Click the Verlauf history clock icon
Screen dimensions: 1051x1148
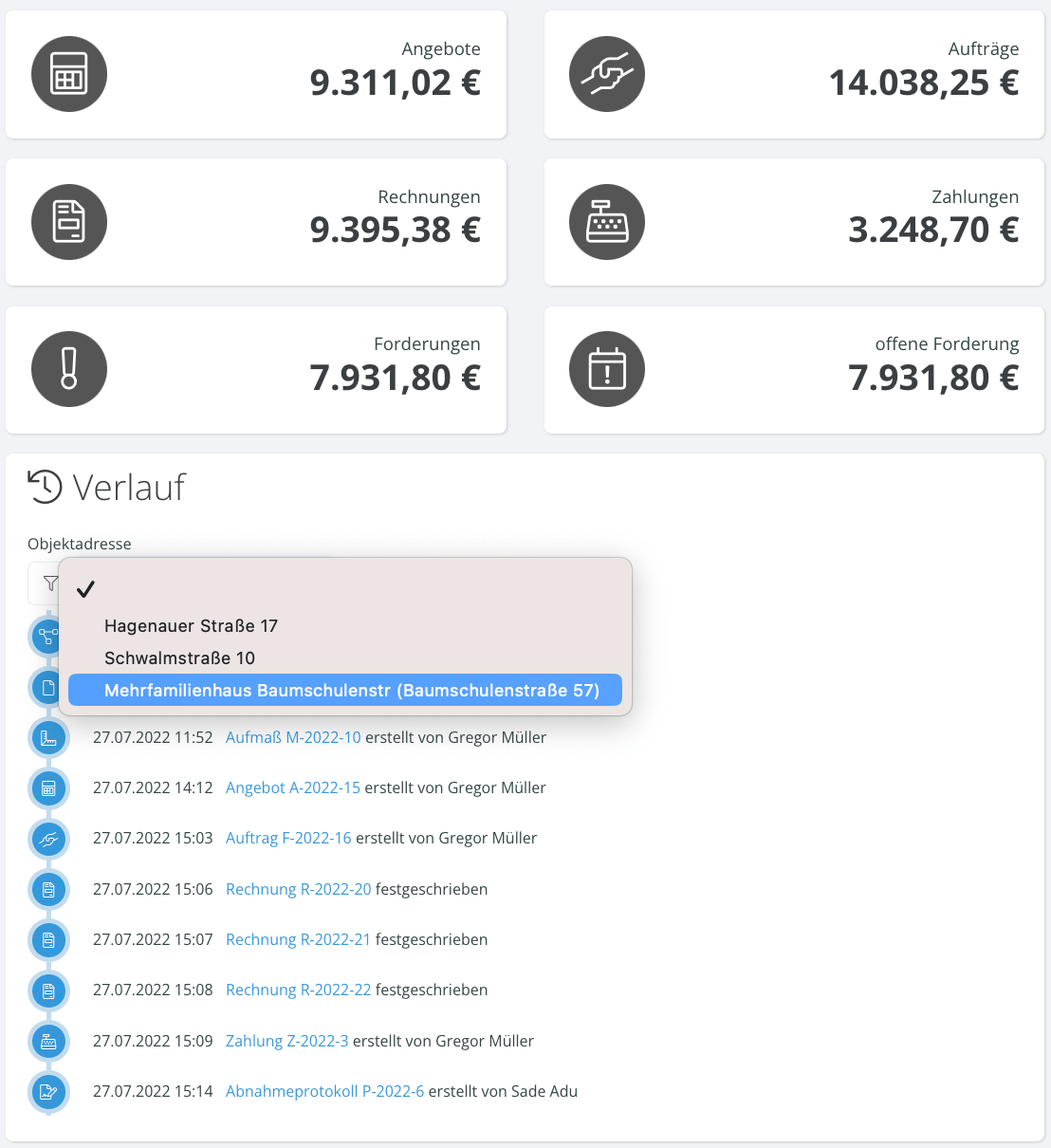pyautogui.click(x=45, y=487)
